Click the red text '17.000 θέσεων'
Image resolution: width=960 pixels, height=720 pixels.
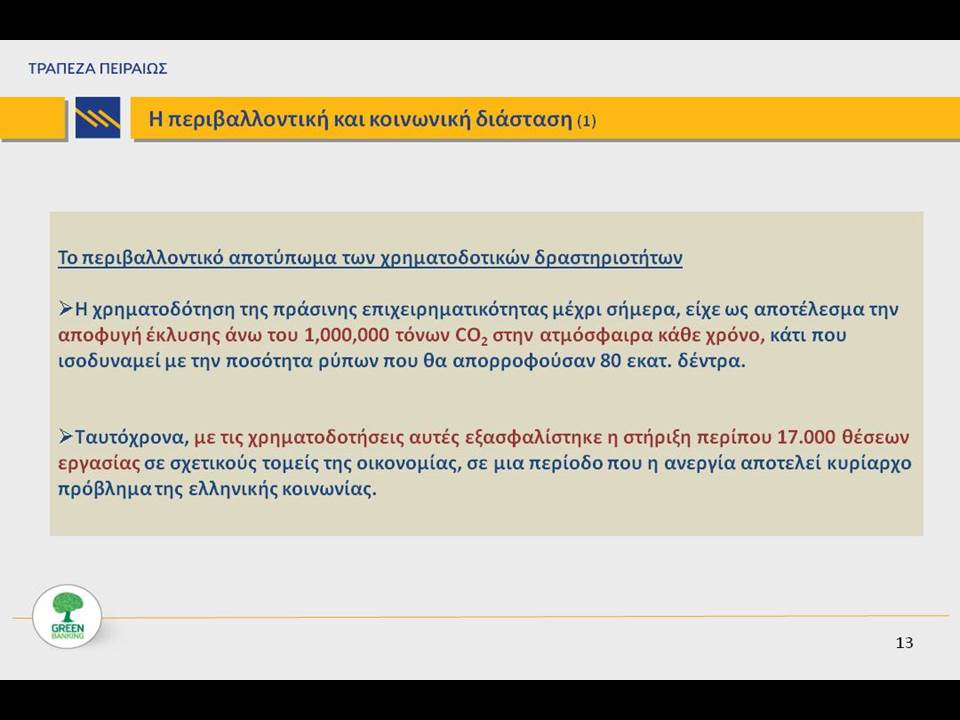click(843, 437)
